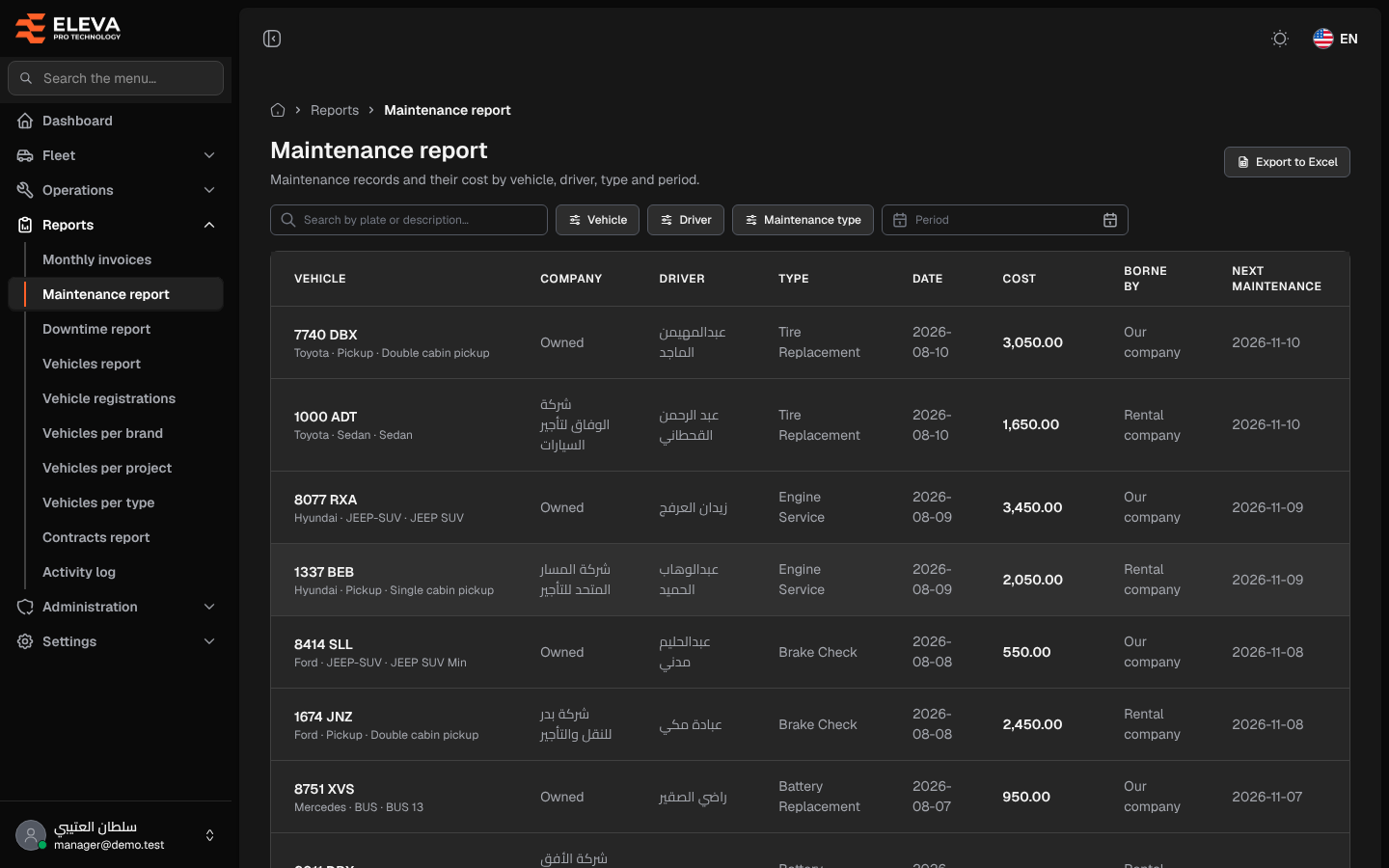The width and height of the screenshot is (1389, 868).
Task: Expand the Settings menu chevron
Action: click(209, 641)
